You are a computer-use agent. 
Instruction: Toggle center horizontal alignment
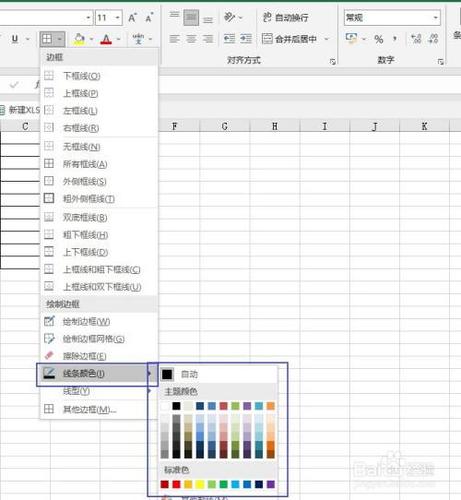pos(191,39)
